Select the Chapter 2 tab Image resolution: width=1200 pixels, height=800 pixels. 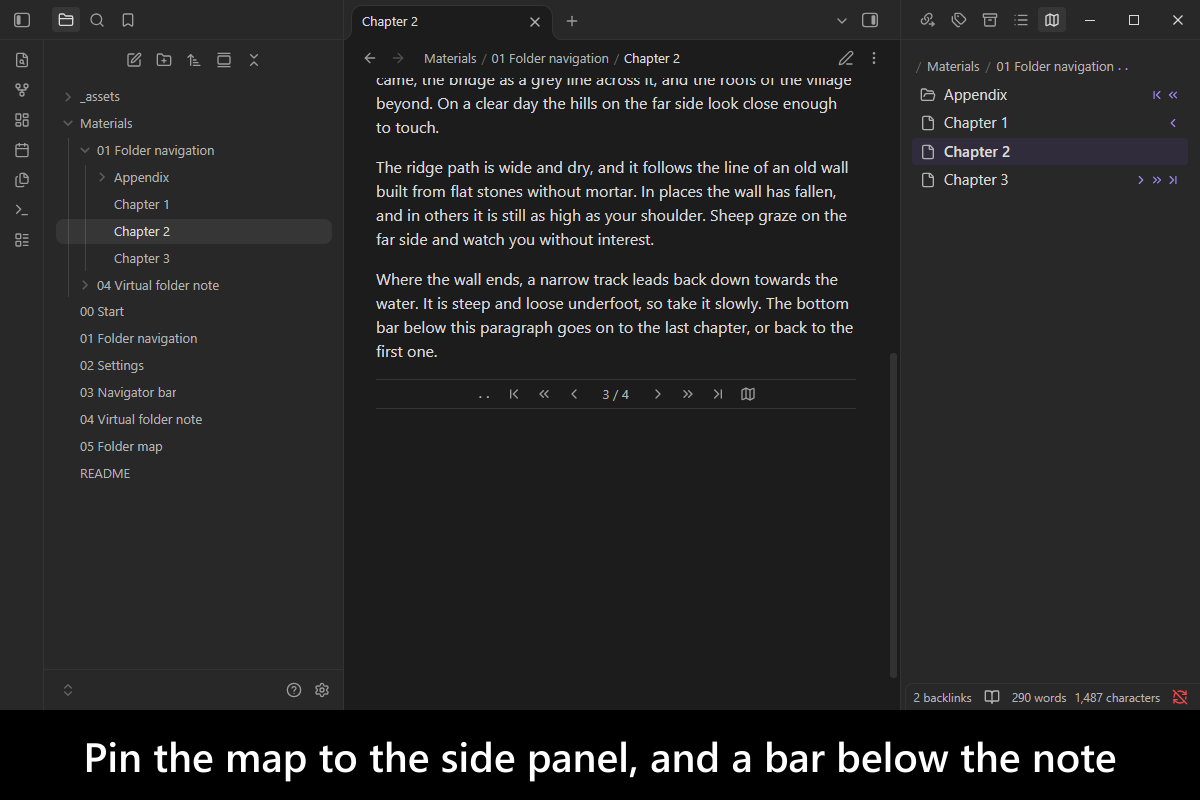click(x=451, y=21)
